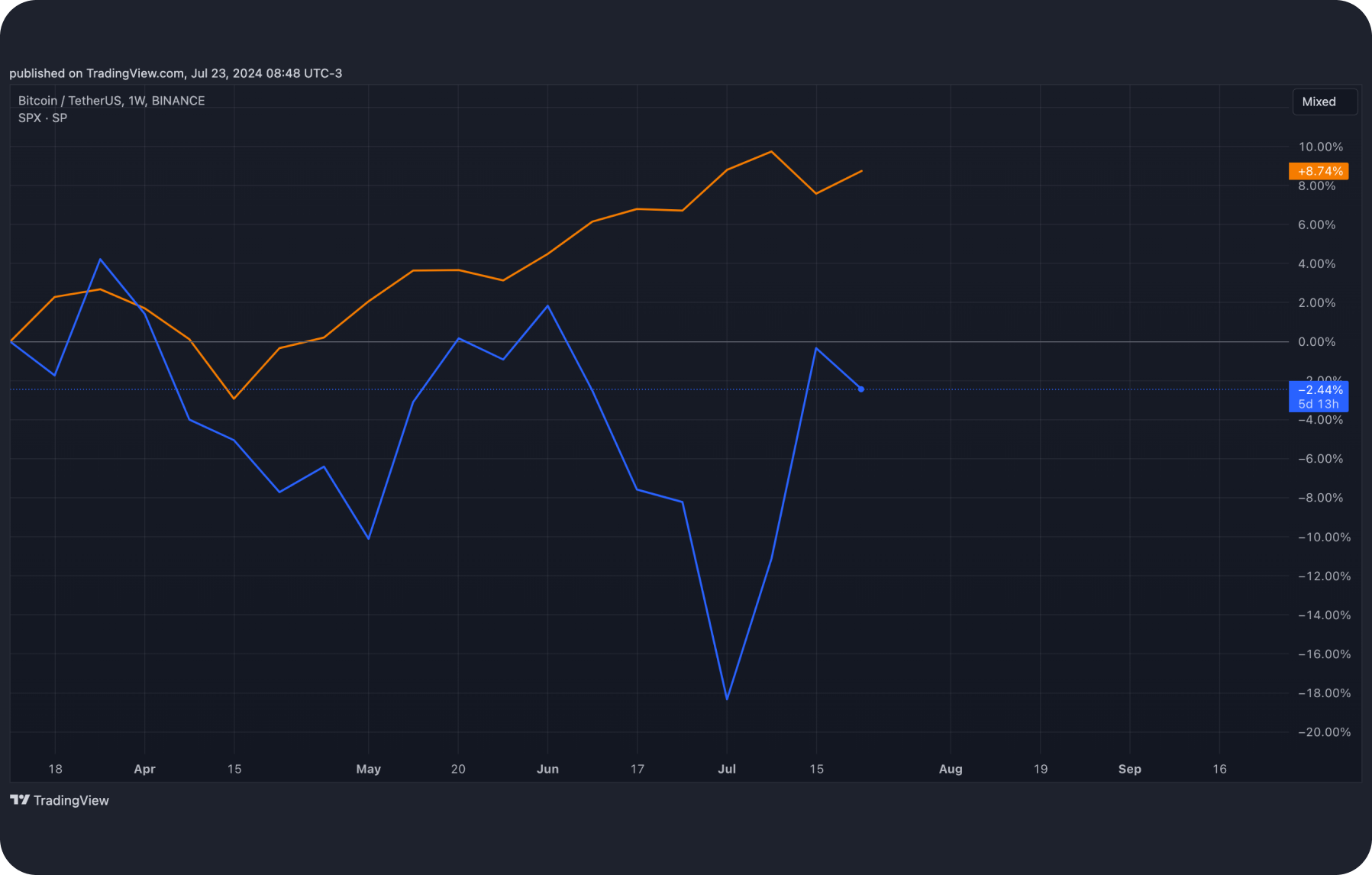Viewport: 1372px width, 875px height.
Task: Click the 17 date label on the time axis
Action: click(x=638, y=769)
